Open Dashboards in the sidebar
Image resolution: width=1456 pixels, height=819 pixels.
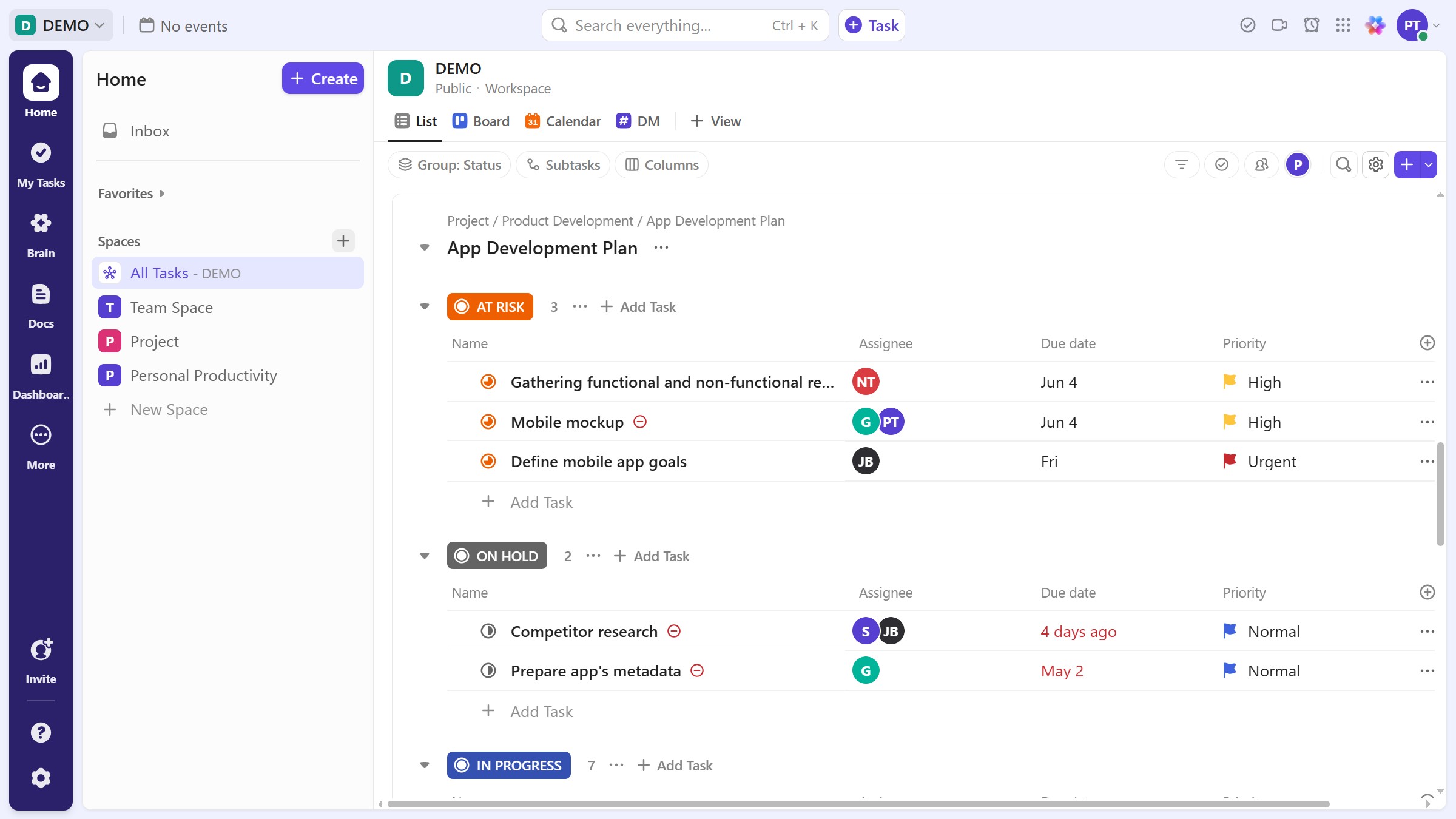[x=40, y=372]
